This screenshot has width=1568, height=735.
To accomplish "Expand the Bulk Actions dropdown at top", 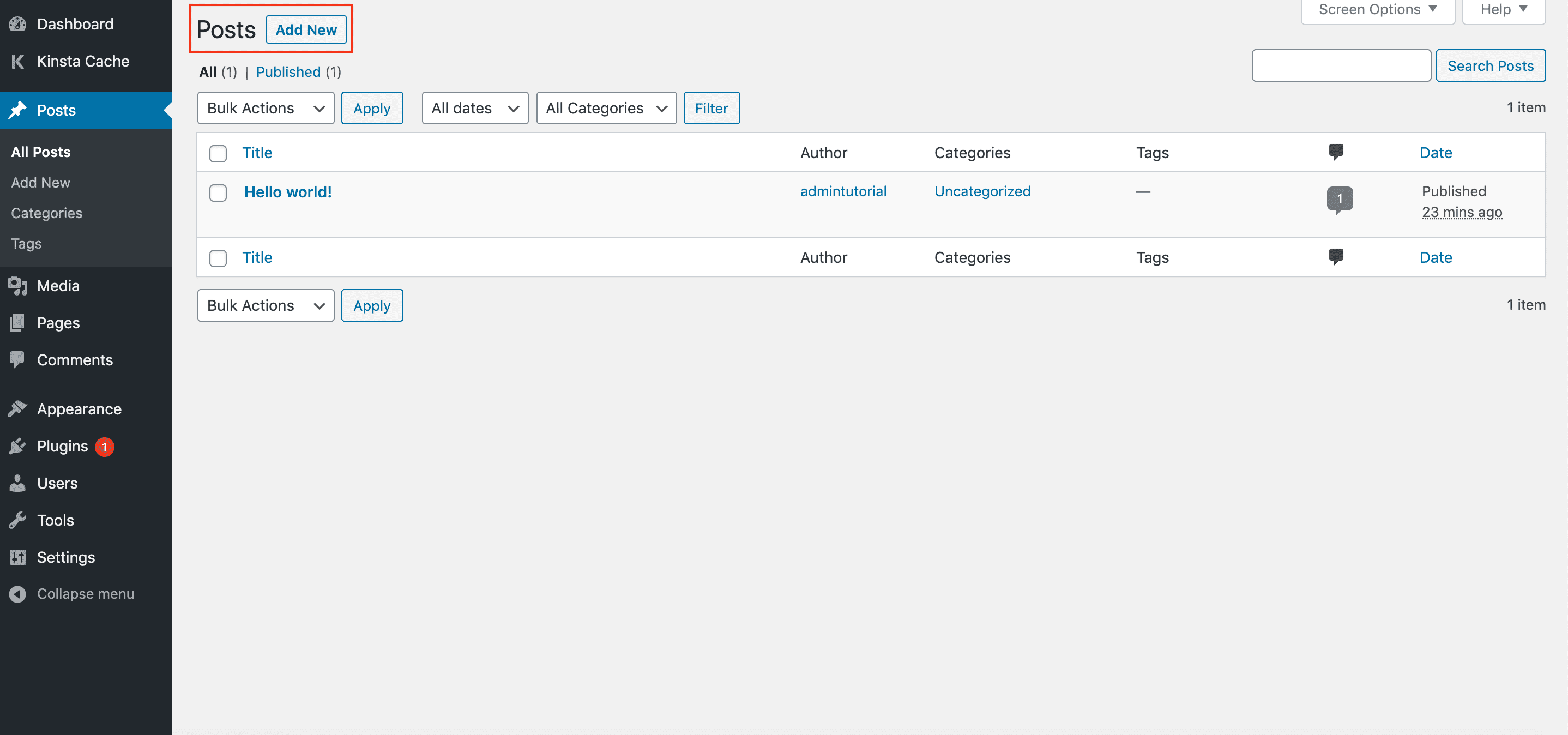I will tap(265, 108).
